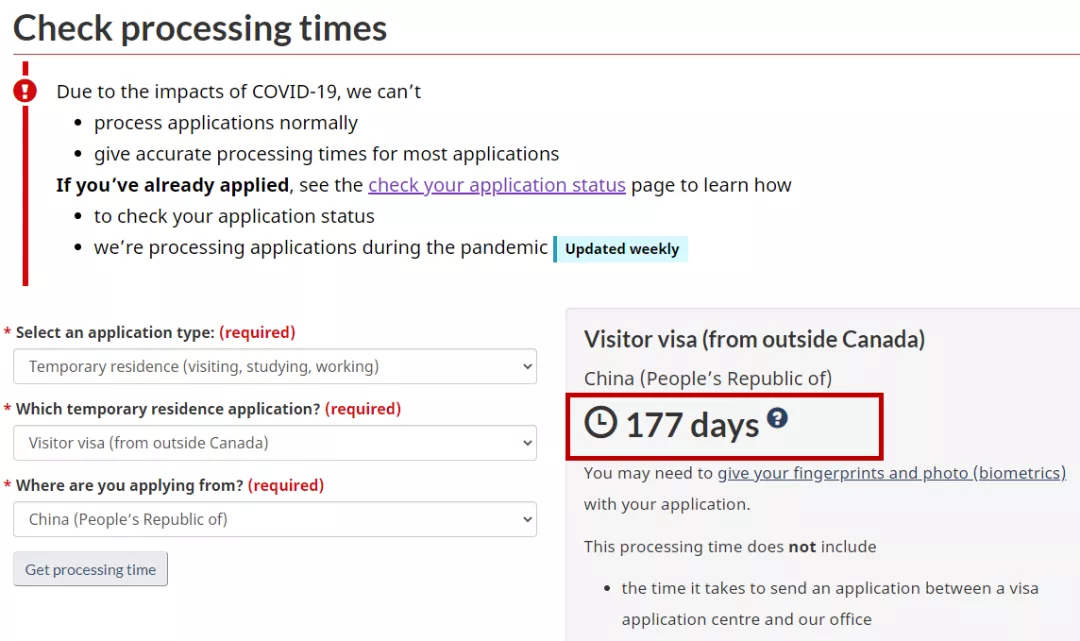Click the clock icon beside 177 days
This screenshot has width=1080, height=641.
(601, 422)
